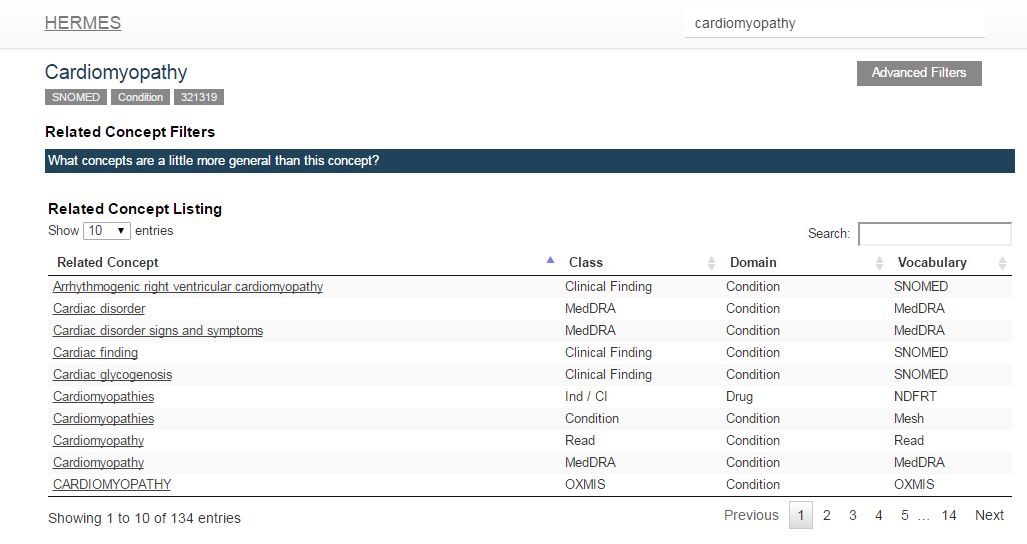
Task: Open the HERMES home link
Action: point(83,23)
